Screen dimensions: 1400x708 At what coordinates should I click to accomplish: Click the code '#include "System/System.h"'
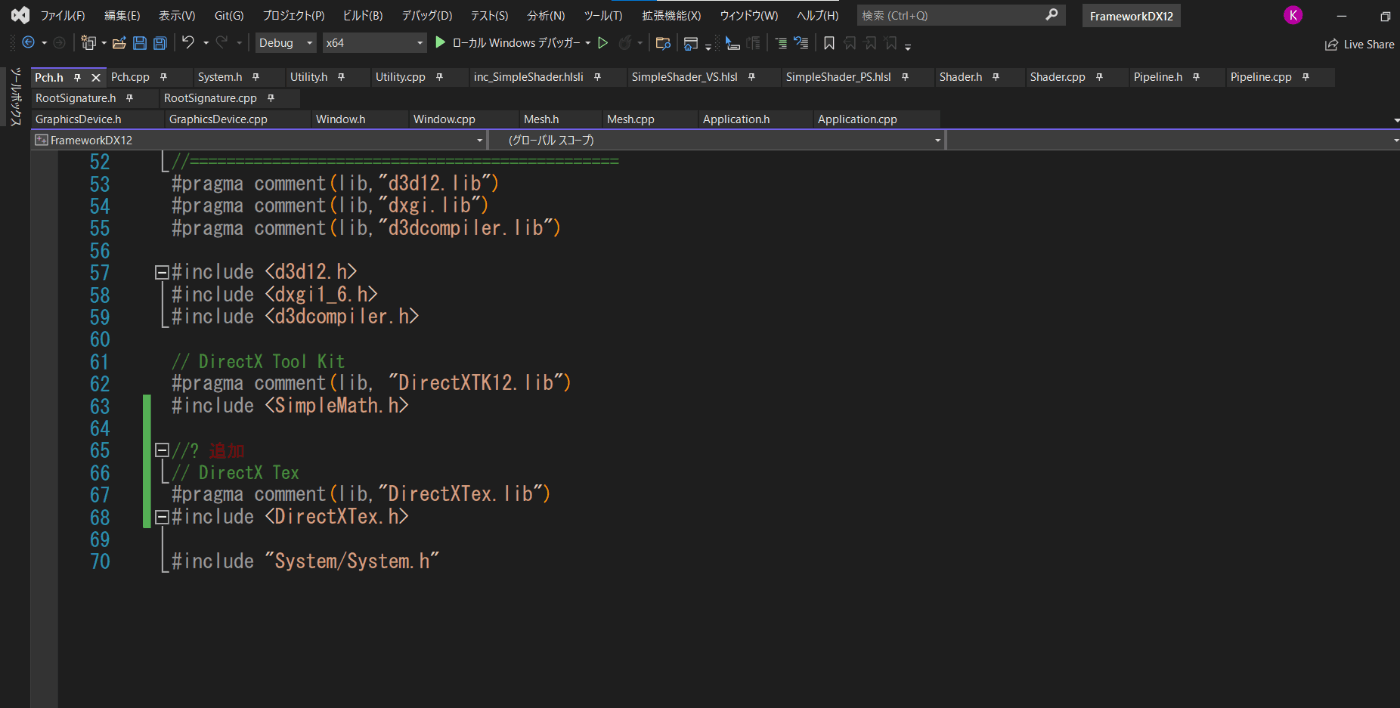pyautogui.click(x=306, y=561)
